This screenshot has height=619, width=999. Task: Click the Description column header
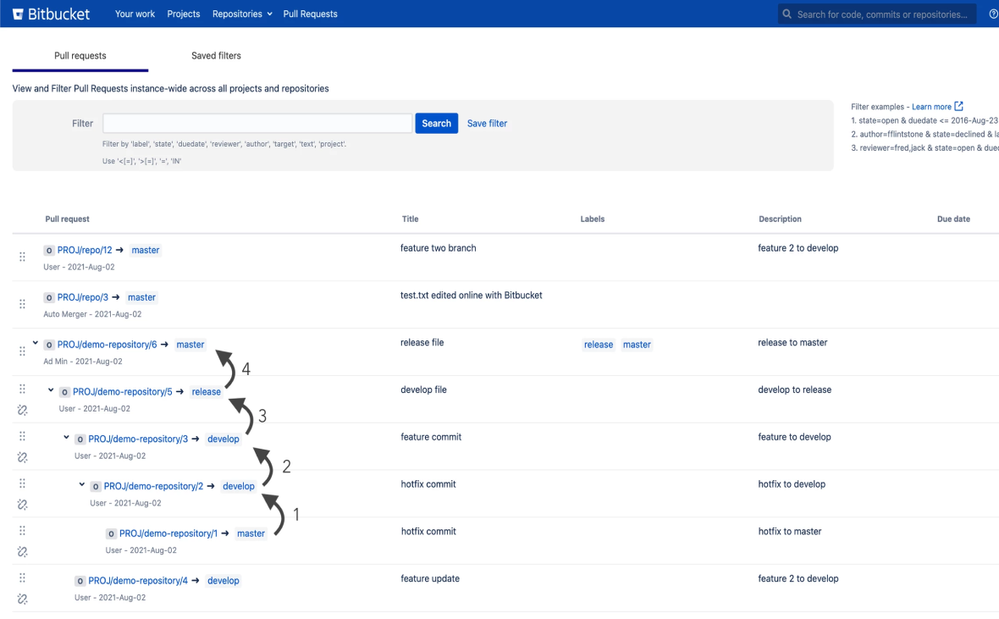780,219
